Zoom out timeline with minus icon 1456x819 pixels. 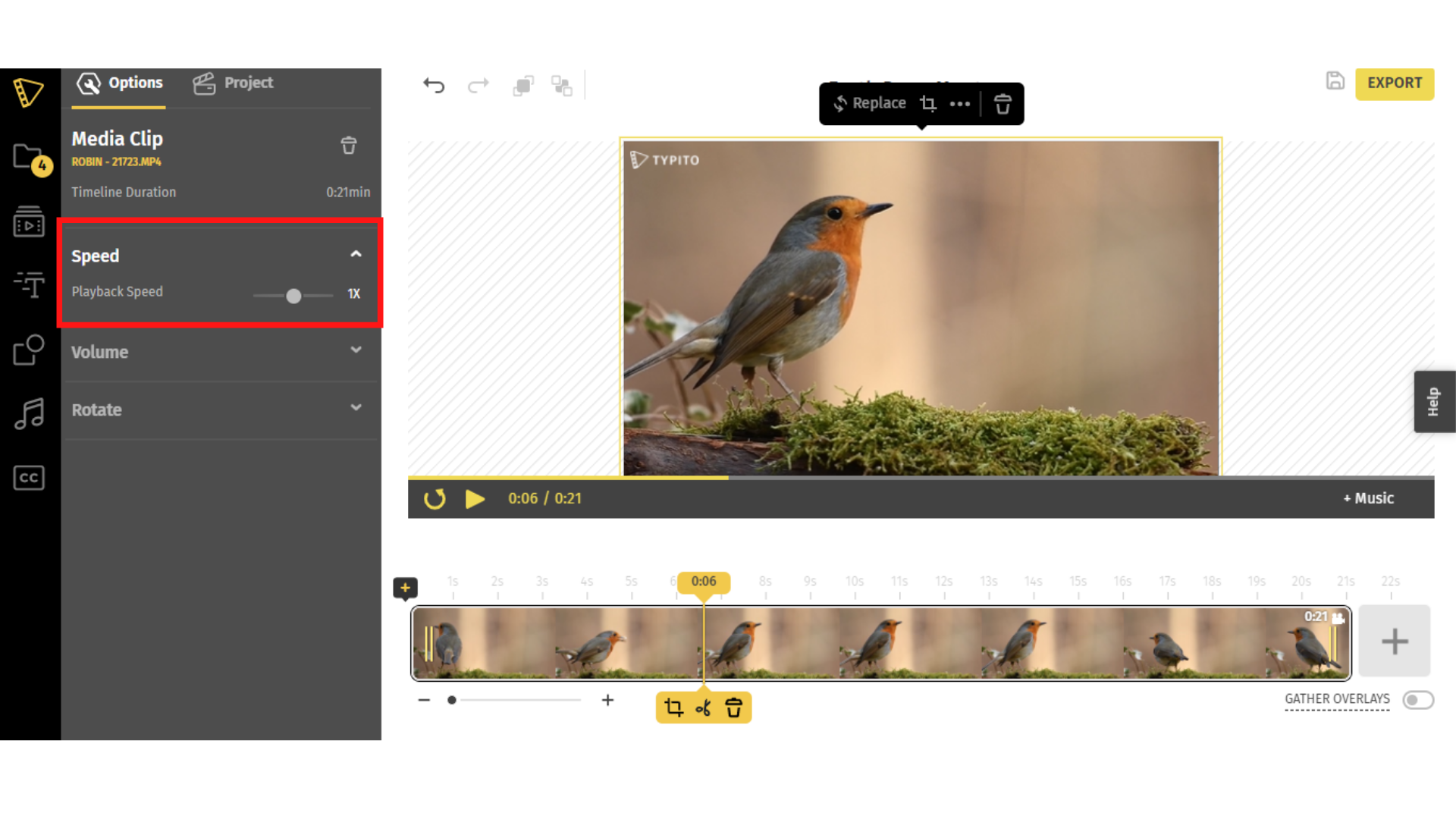tap(424, 700)
